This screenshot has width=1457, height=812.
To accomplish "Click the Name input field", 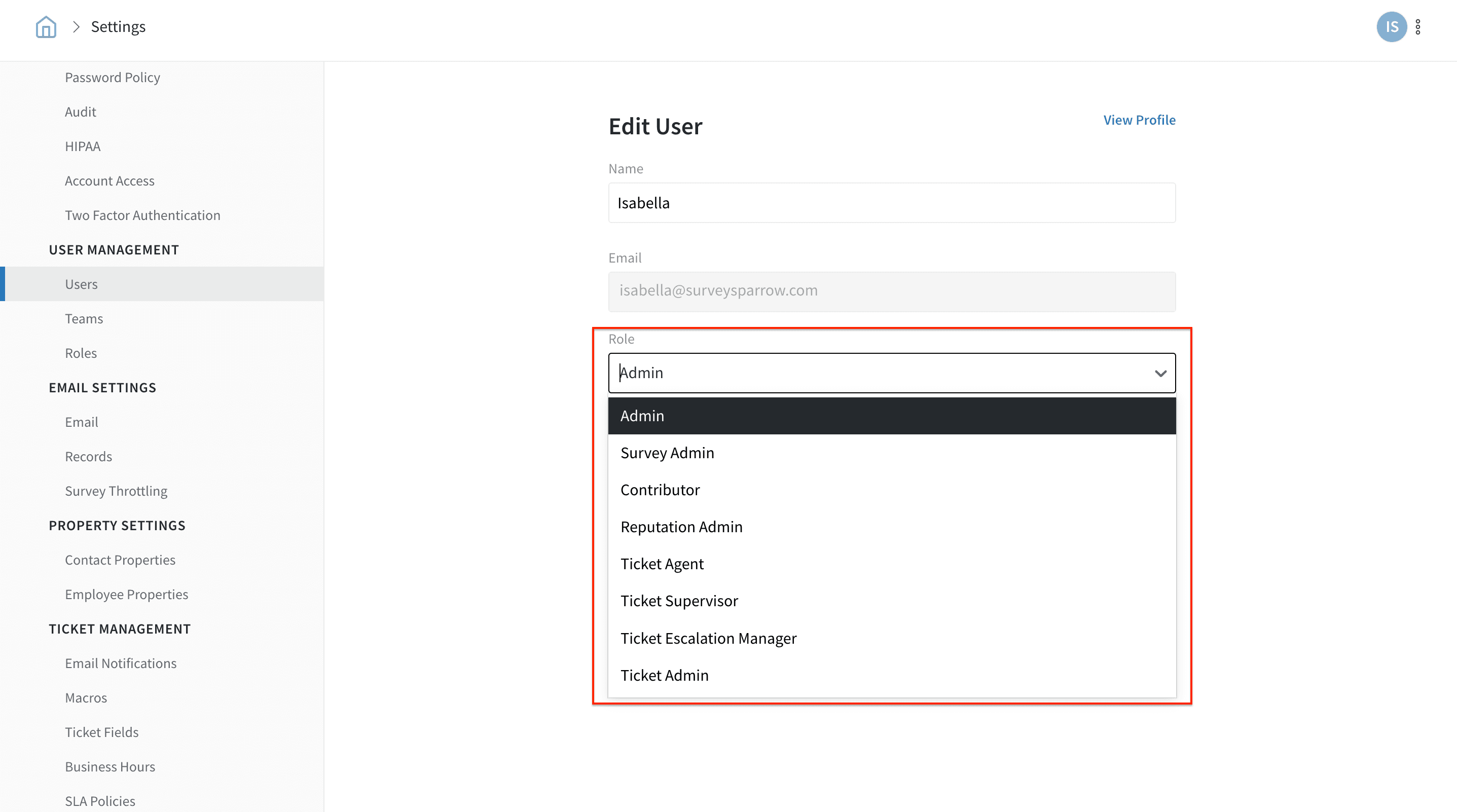I will pyautogui.click(x=891, y=203).
